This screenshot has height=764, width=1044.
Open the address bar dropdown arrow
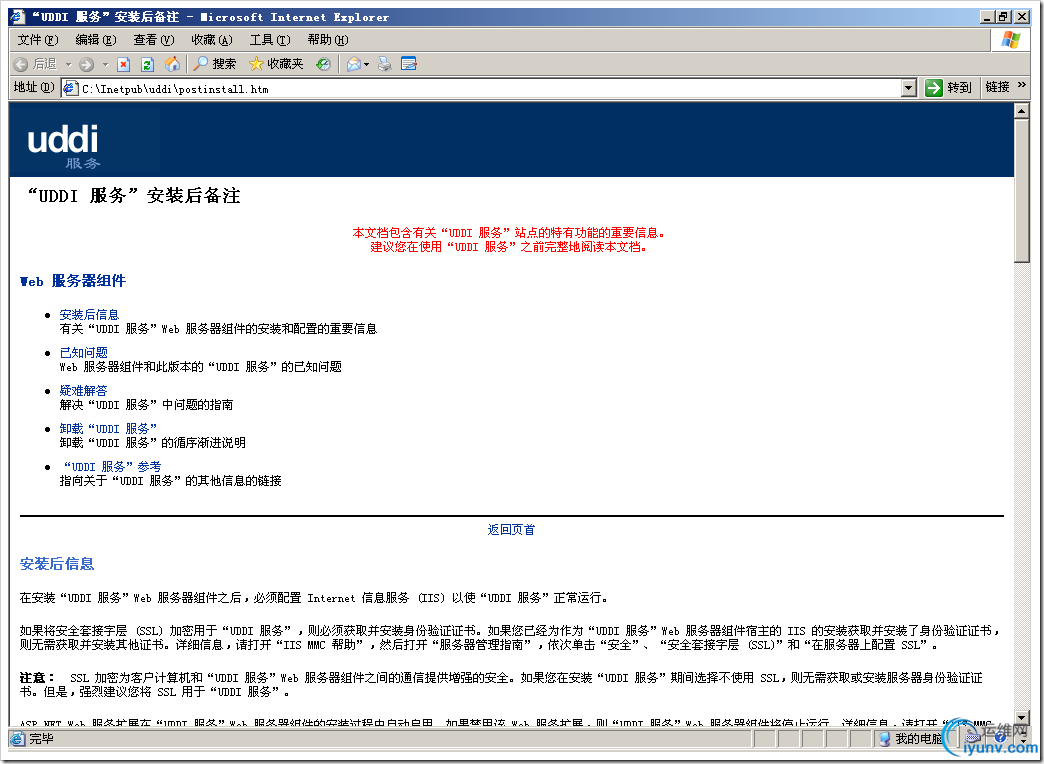909,87
